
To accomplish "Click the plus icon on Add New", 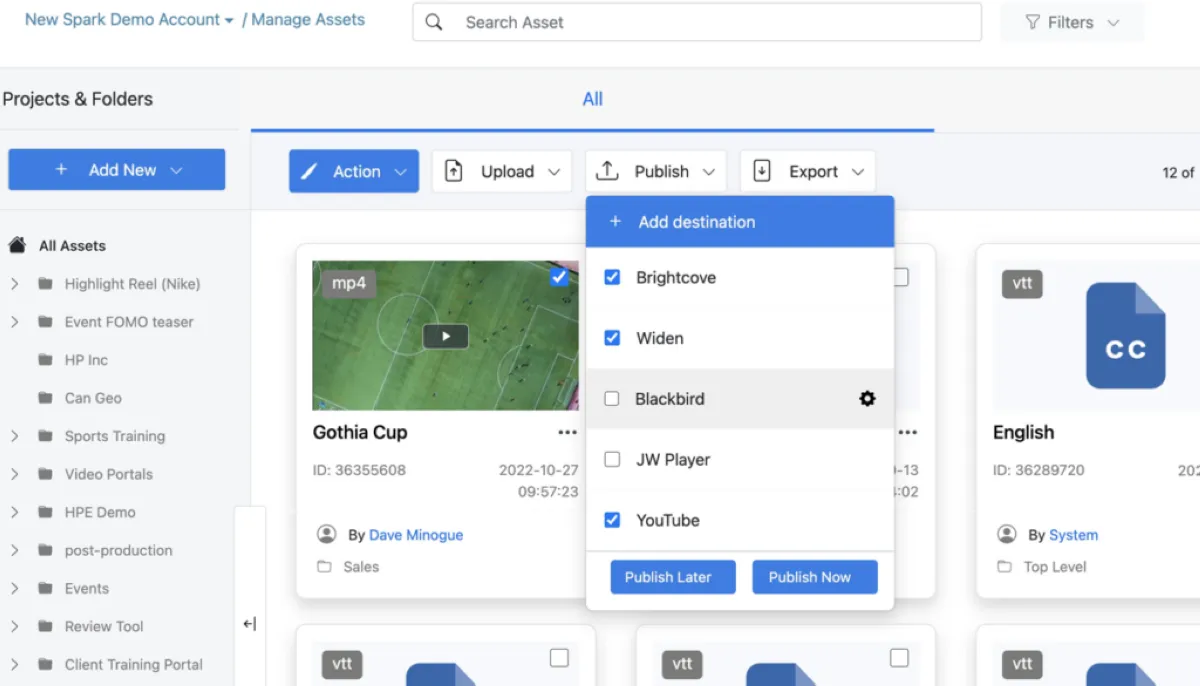I will click(61, 170).
